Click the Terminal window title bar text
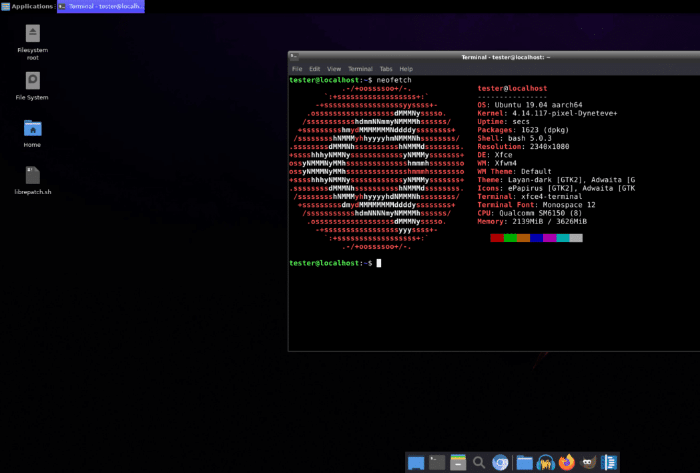This screenshot has height=473, width=700. (x=506, y=57)
